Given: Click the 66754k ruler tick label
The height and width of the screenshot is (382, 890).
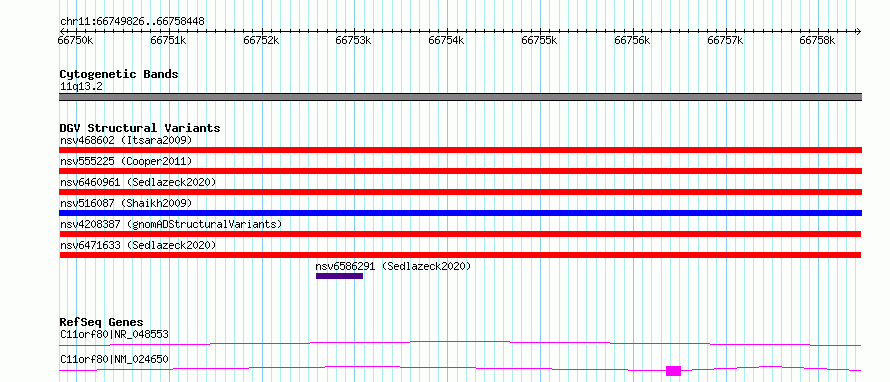Looking at the screenshot, I should point(447,40).
